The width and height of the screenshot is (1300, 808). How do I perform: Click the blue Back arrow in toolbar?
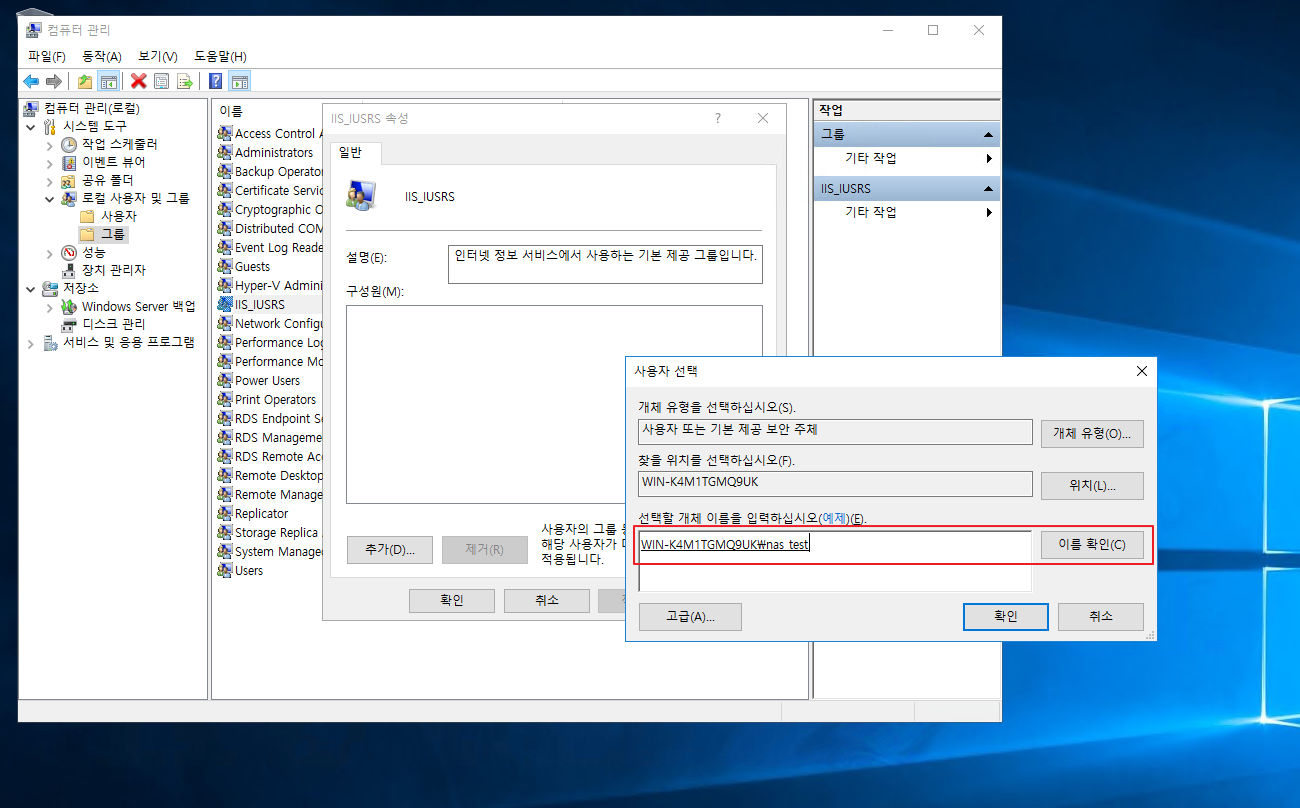pos(31,81)
